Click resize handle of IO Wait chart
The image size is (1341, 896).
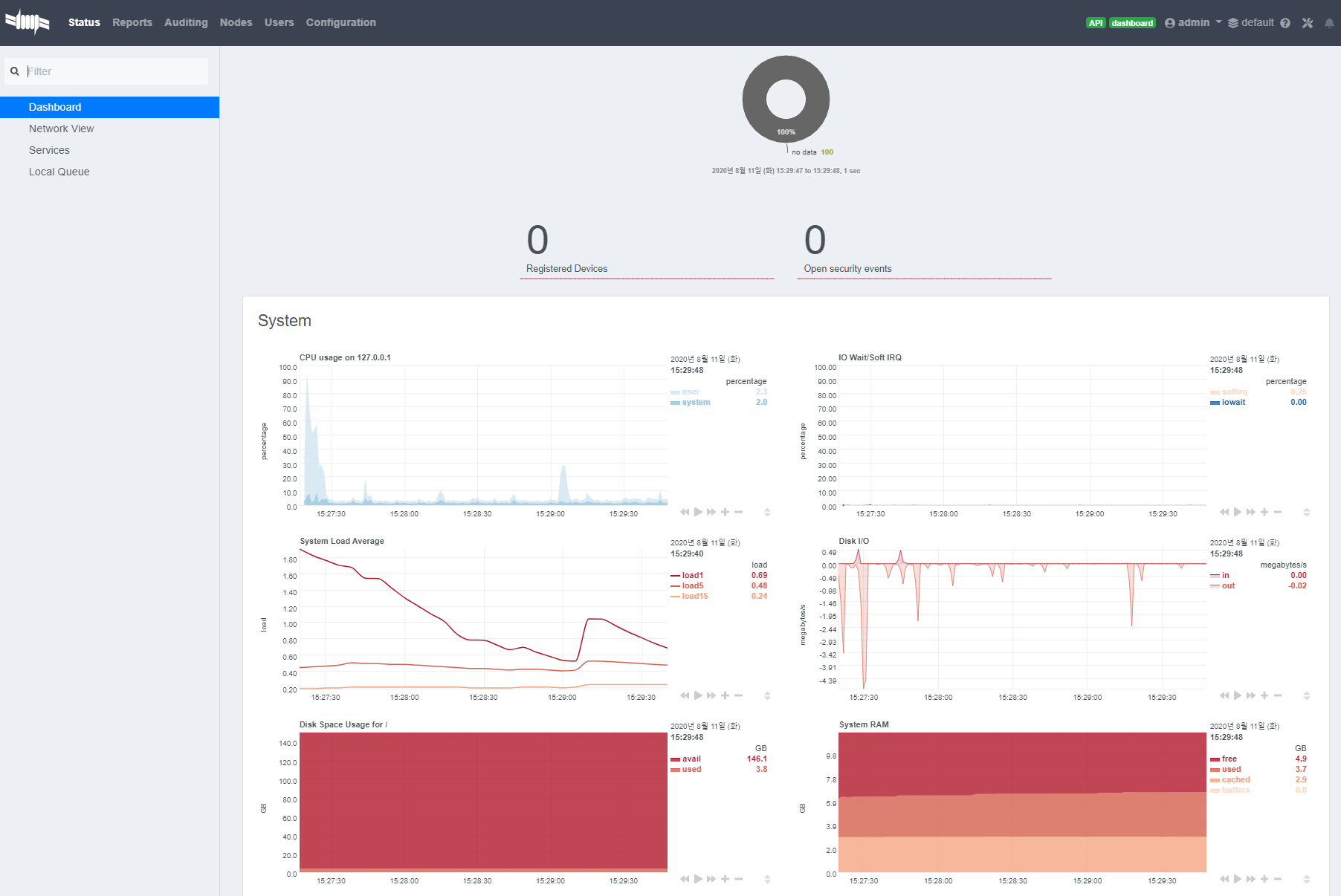[x=1306, y=512]
